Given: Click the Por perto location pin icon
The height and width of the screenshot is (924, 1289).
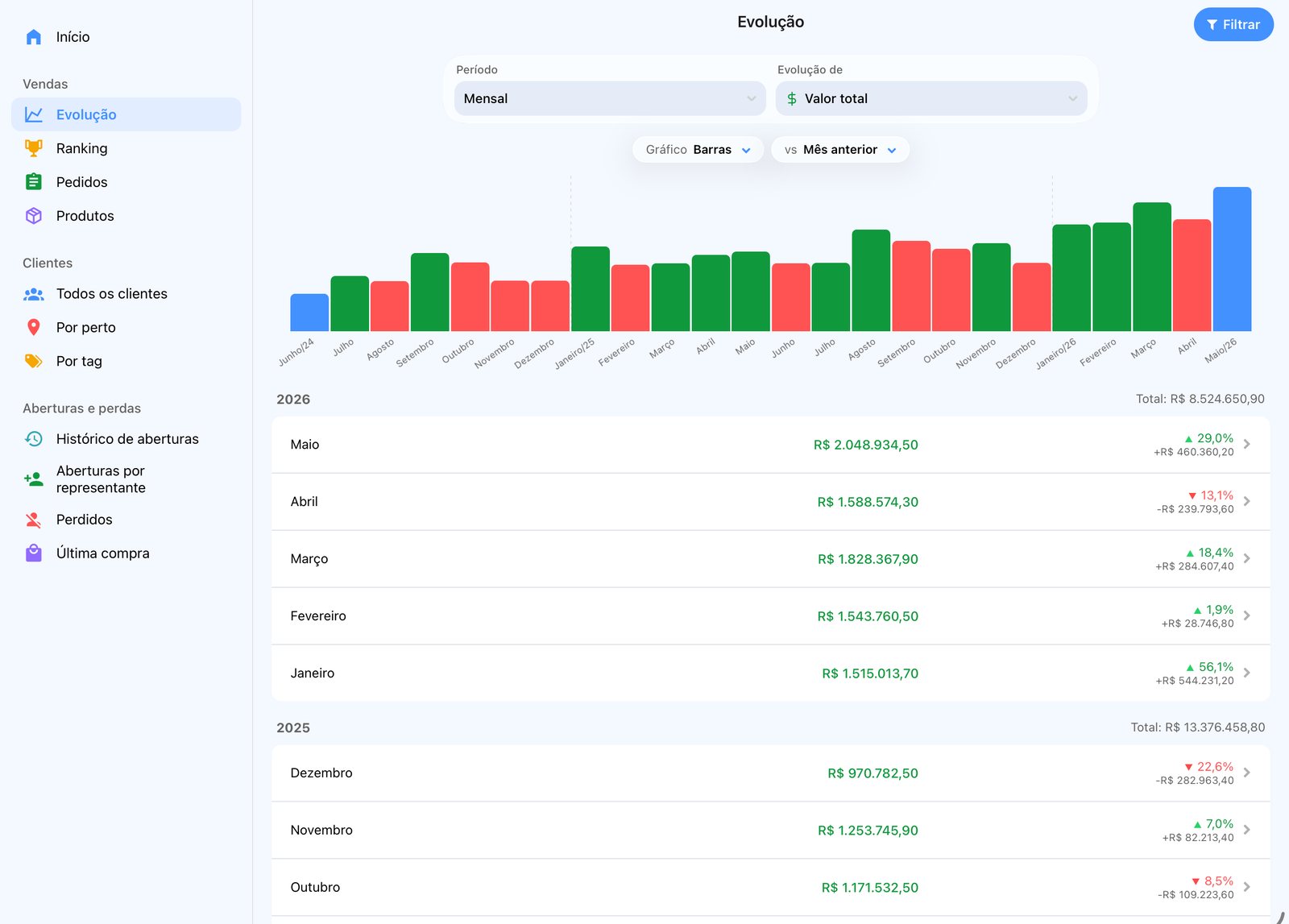Looking at the screenshot, I should coord(33,327).
